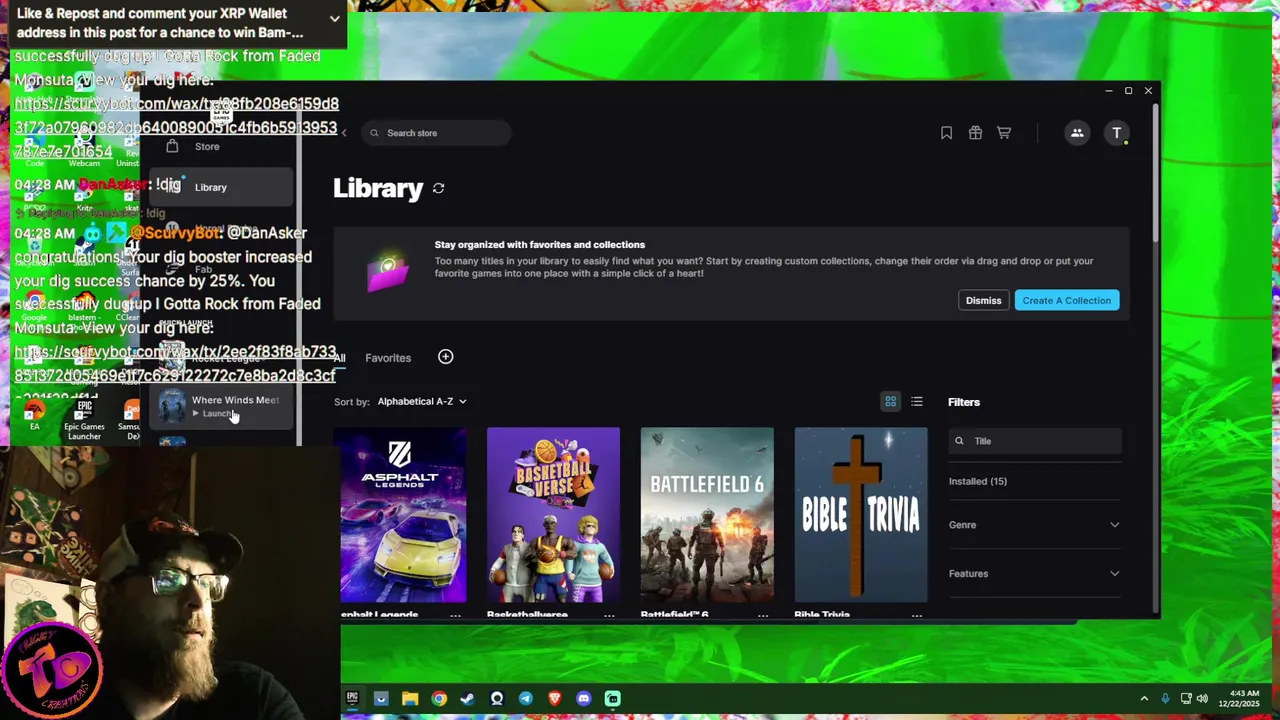Viewport: 1280px width, 720px height.
Task: Open Epic Games Launcher desktop shortcut
Action: click(x=84, y=420)
